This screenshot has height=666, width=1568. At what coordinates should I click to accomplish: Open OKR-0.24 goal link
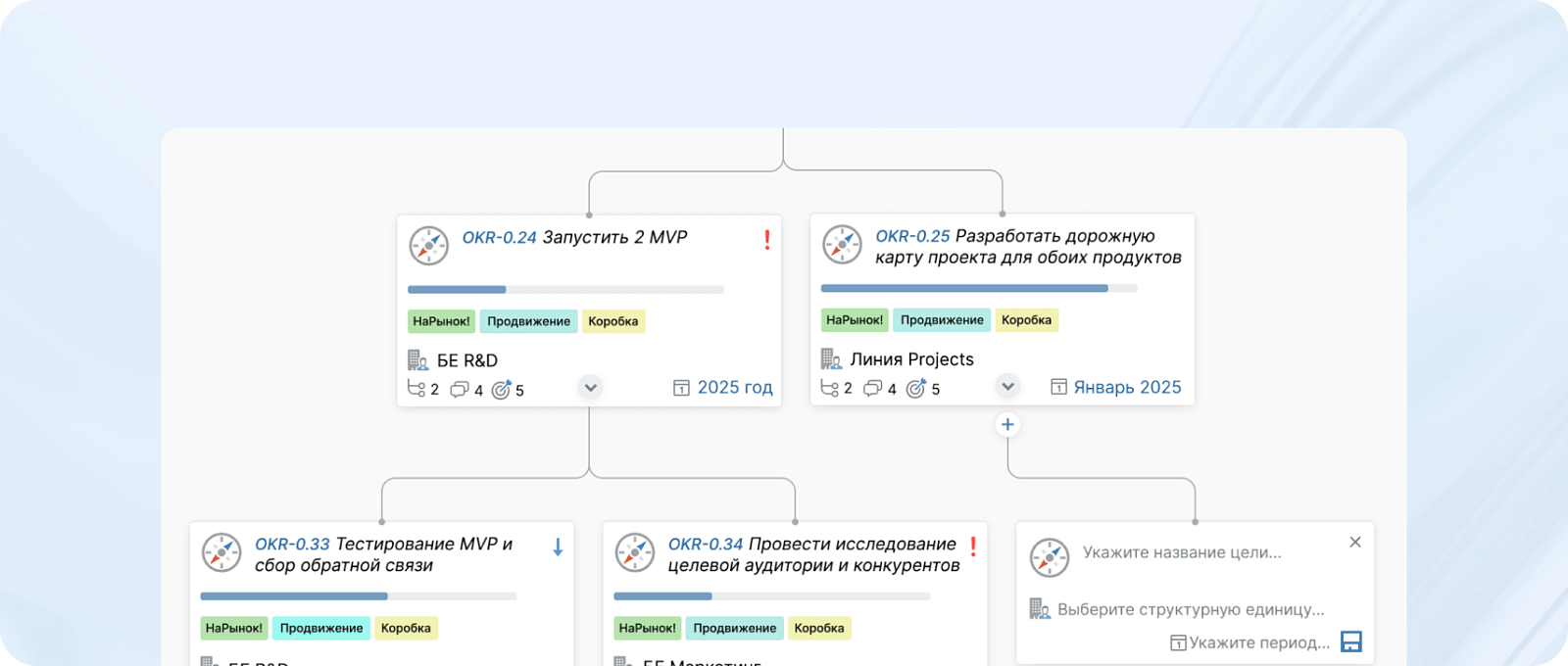coord(500,237)
